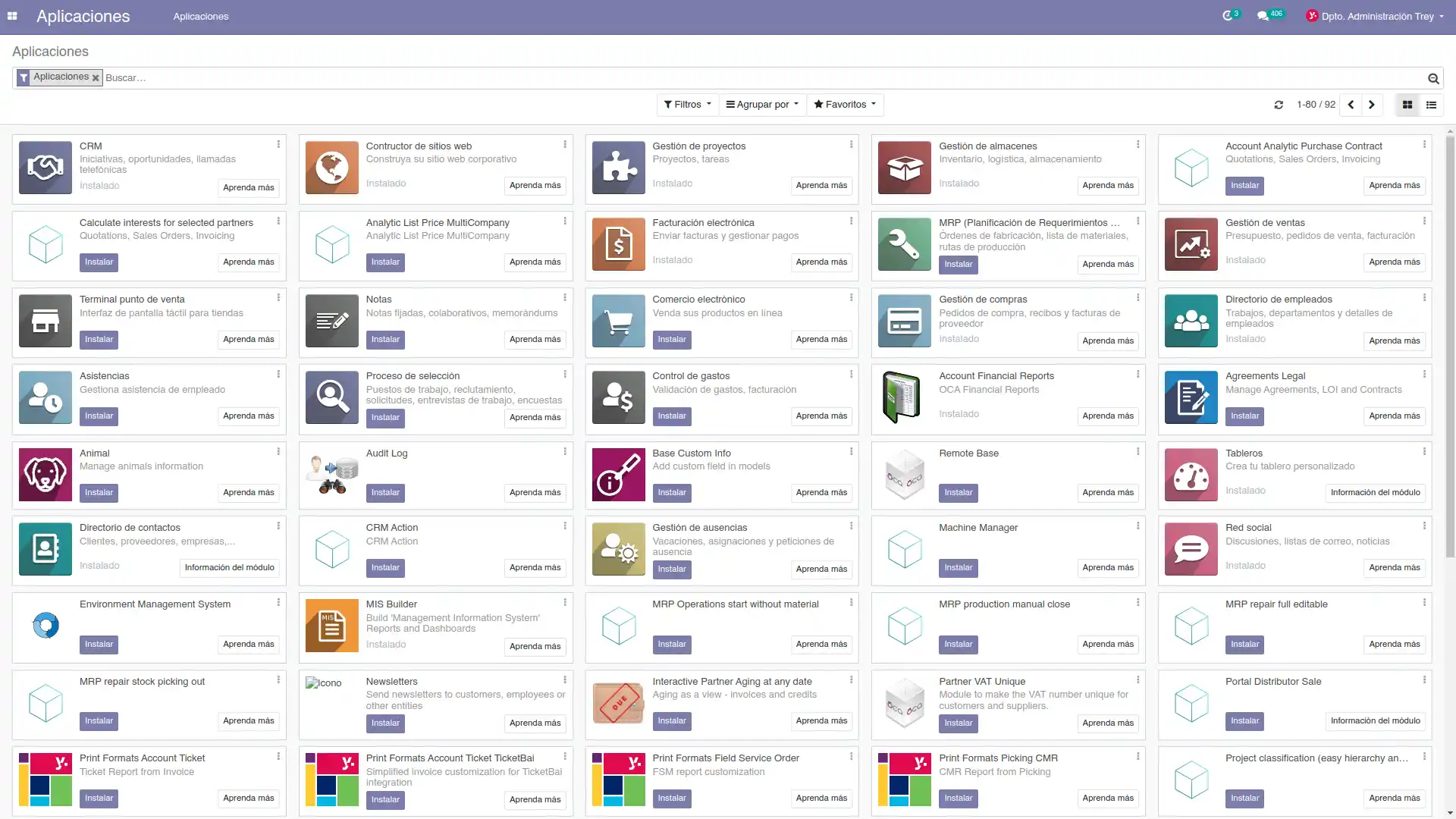Click the 1-80 / 92 pager text
1456x819 pixels.
(1316, 105)
